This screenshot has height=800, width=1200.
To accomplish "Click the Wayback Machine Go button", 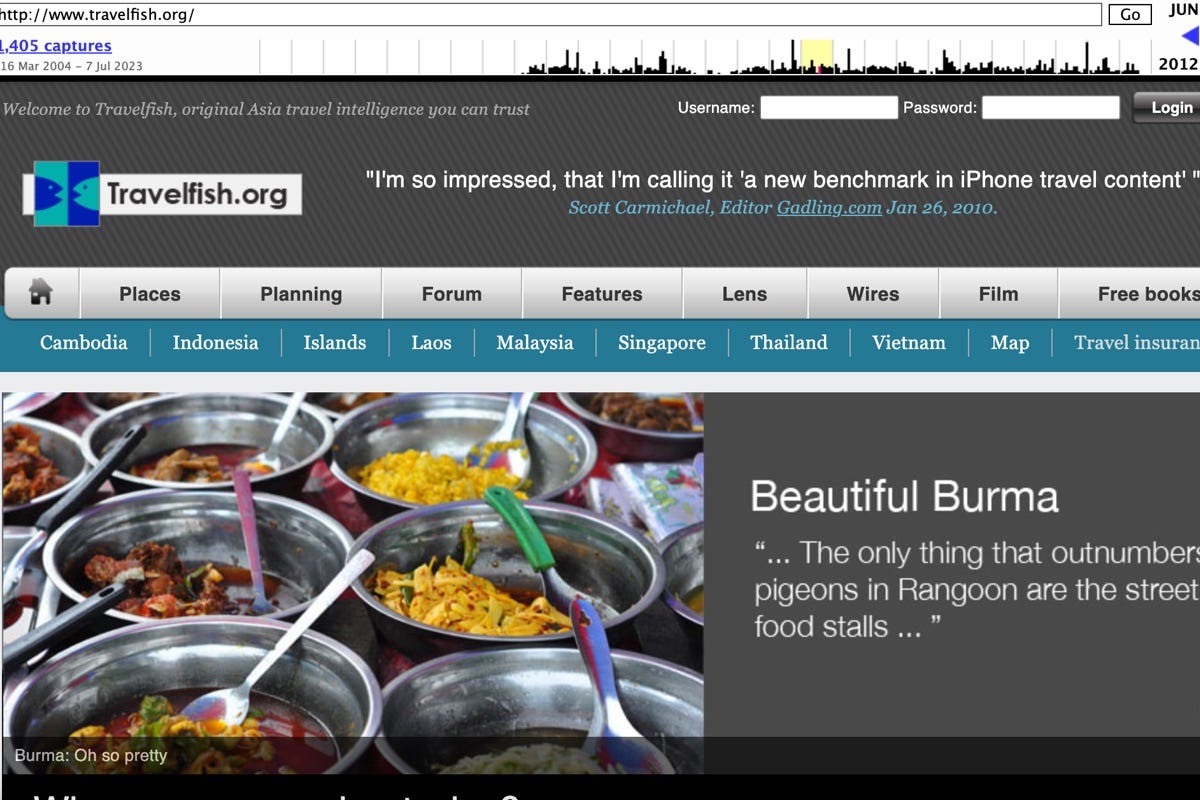I will point(1130,14).
